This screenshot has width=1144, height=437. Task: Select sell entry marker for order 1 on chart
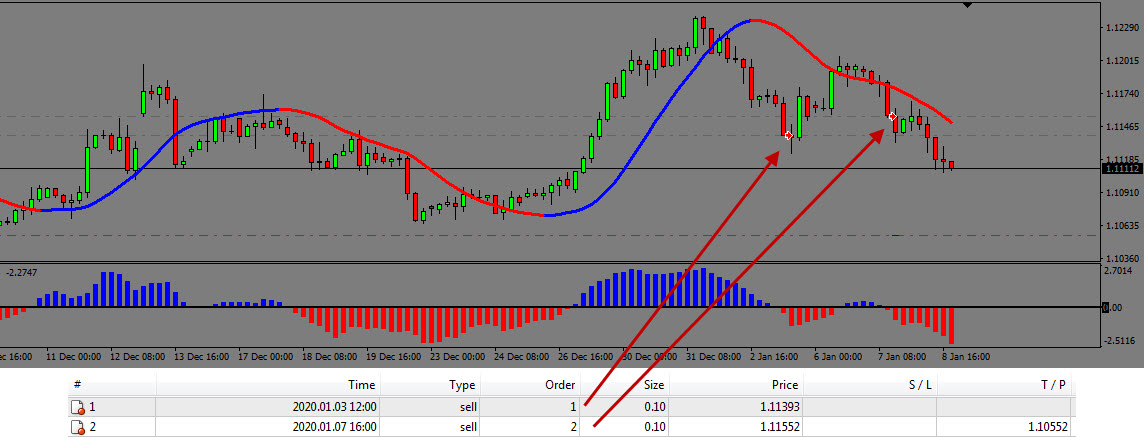pos(788,135)
